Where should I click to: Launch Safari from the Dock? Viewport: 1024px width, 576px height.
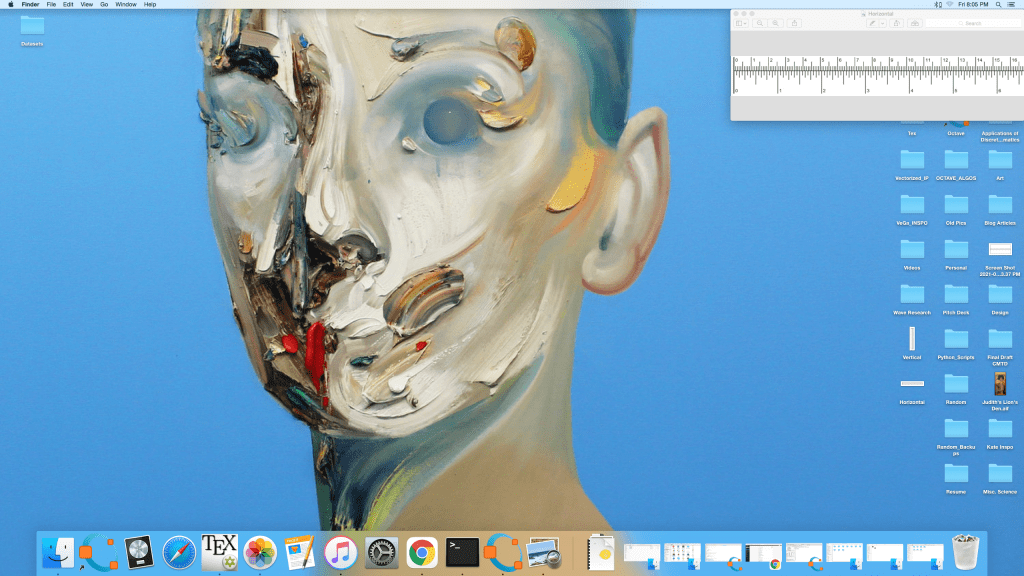click(x=179, y=551)
